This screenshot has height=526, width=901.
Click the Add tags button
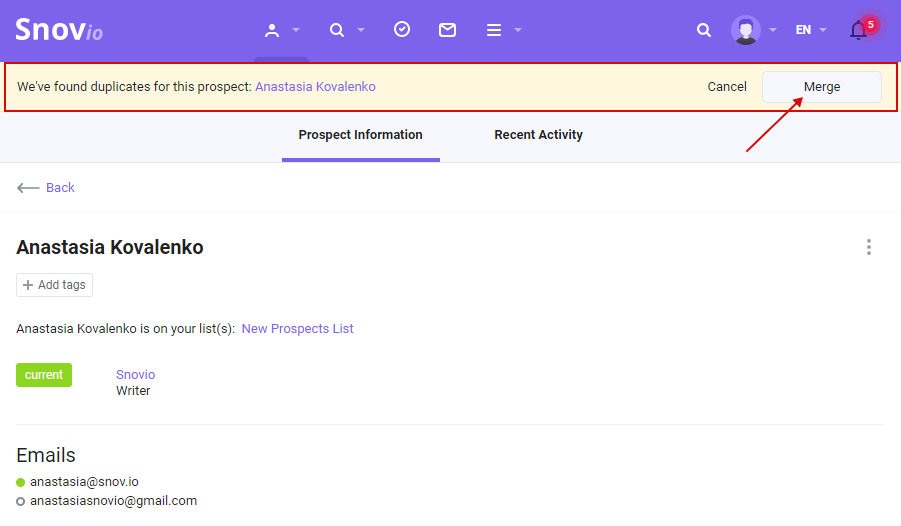pyautogui.click(x=55, y=285)
